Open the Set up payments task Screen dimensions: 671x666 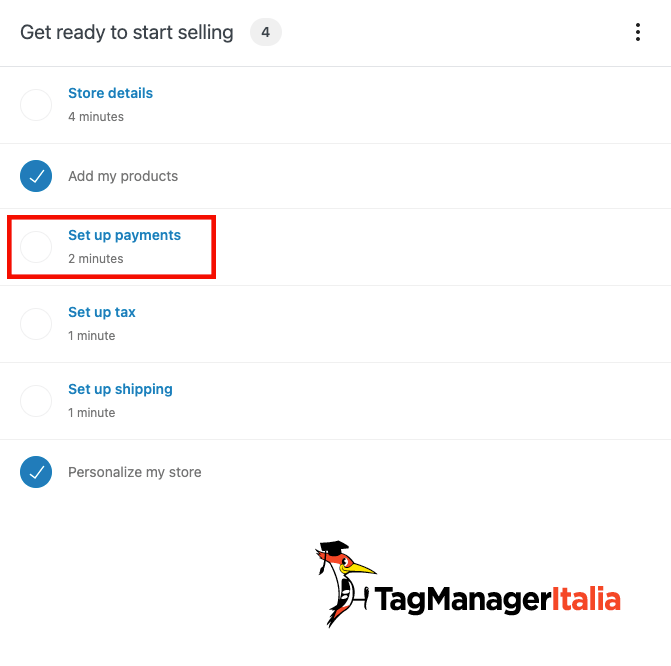125,235
